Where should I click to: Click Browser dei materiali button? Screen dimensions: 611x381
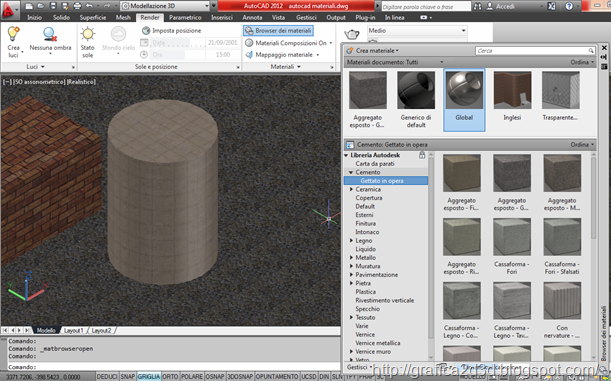[278, 30]
